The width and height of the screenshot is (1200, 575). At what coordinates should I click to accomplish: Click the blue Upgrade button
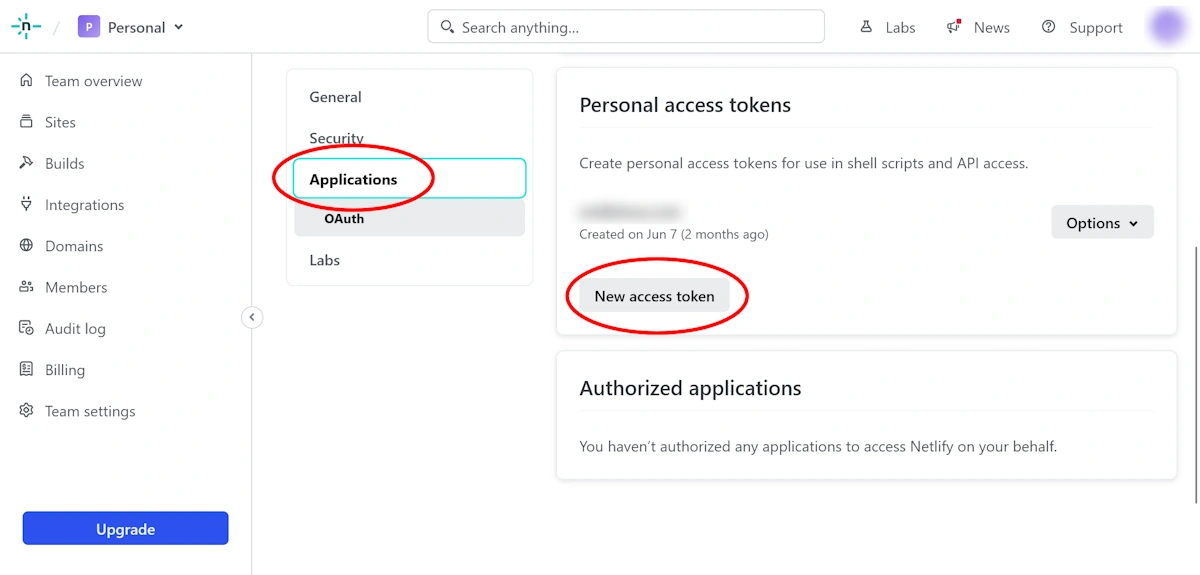(x=126, y=529)
